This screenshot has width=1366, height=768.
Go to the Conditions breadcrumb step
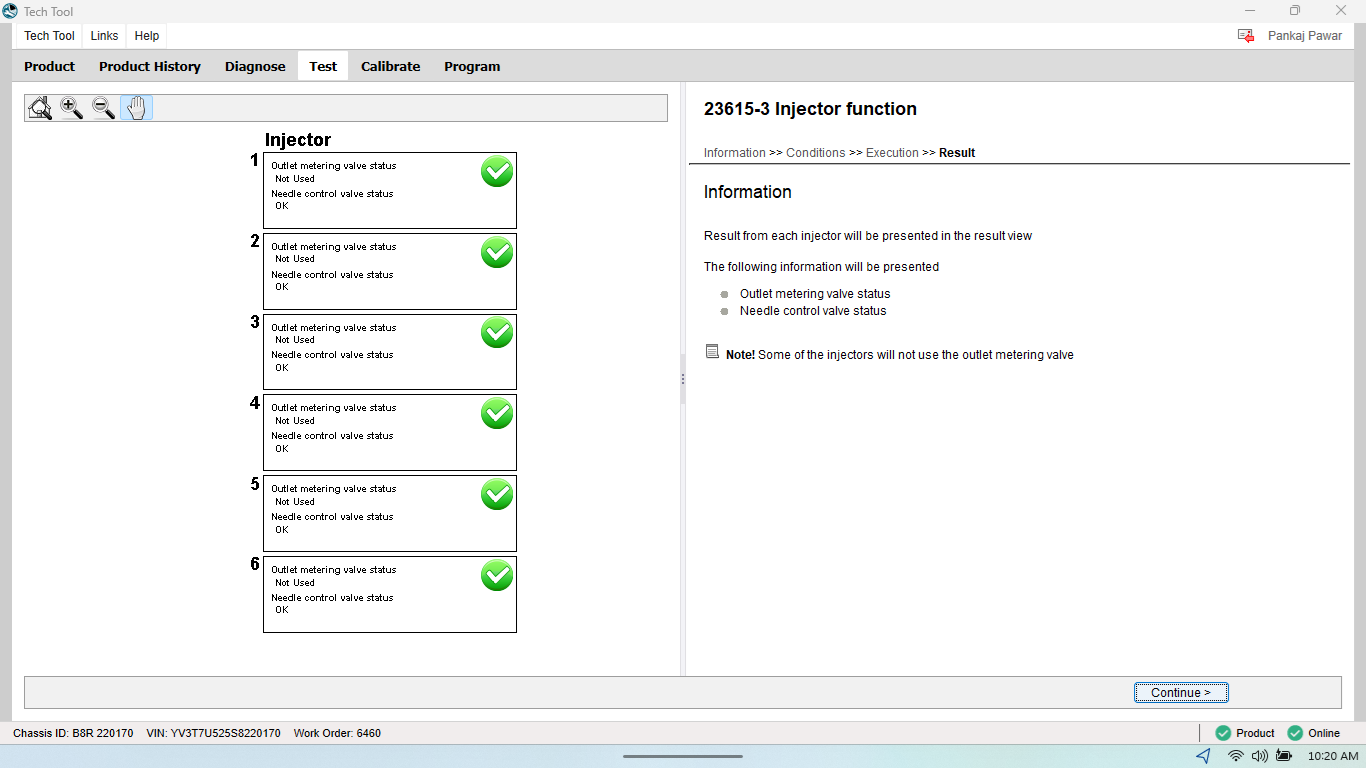coord(816,153)
